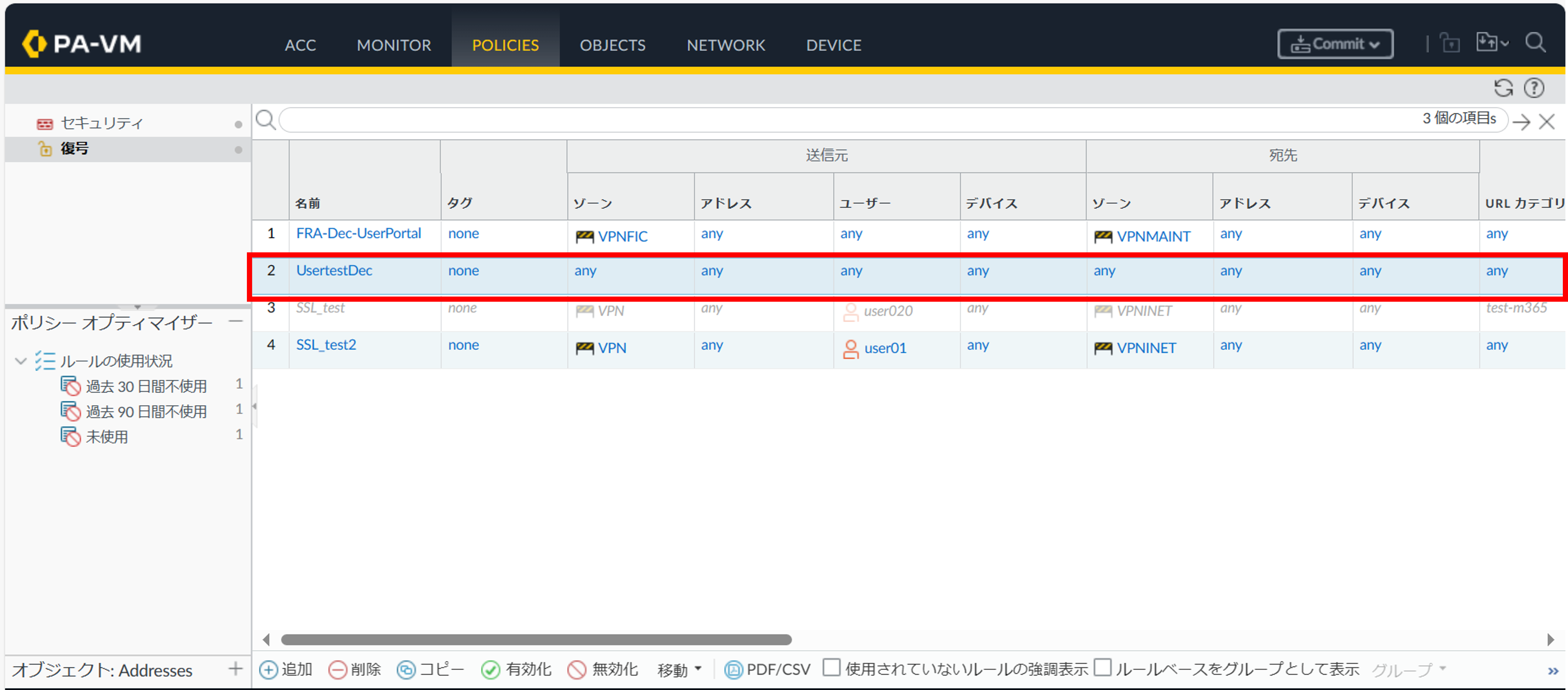Screen dimensions: 1568x690
Task: Open the FRA-Dec-UserPortal rule link
Action: pyautogui.click(x=359, y=233)
